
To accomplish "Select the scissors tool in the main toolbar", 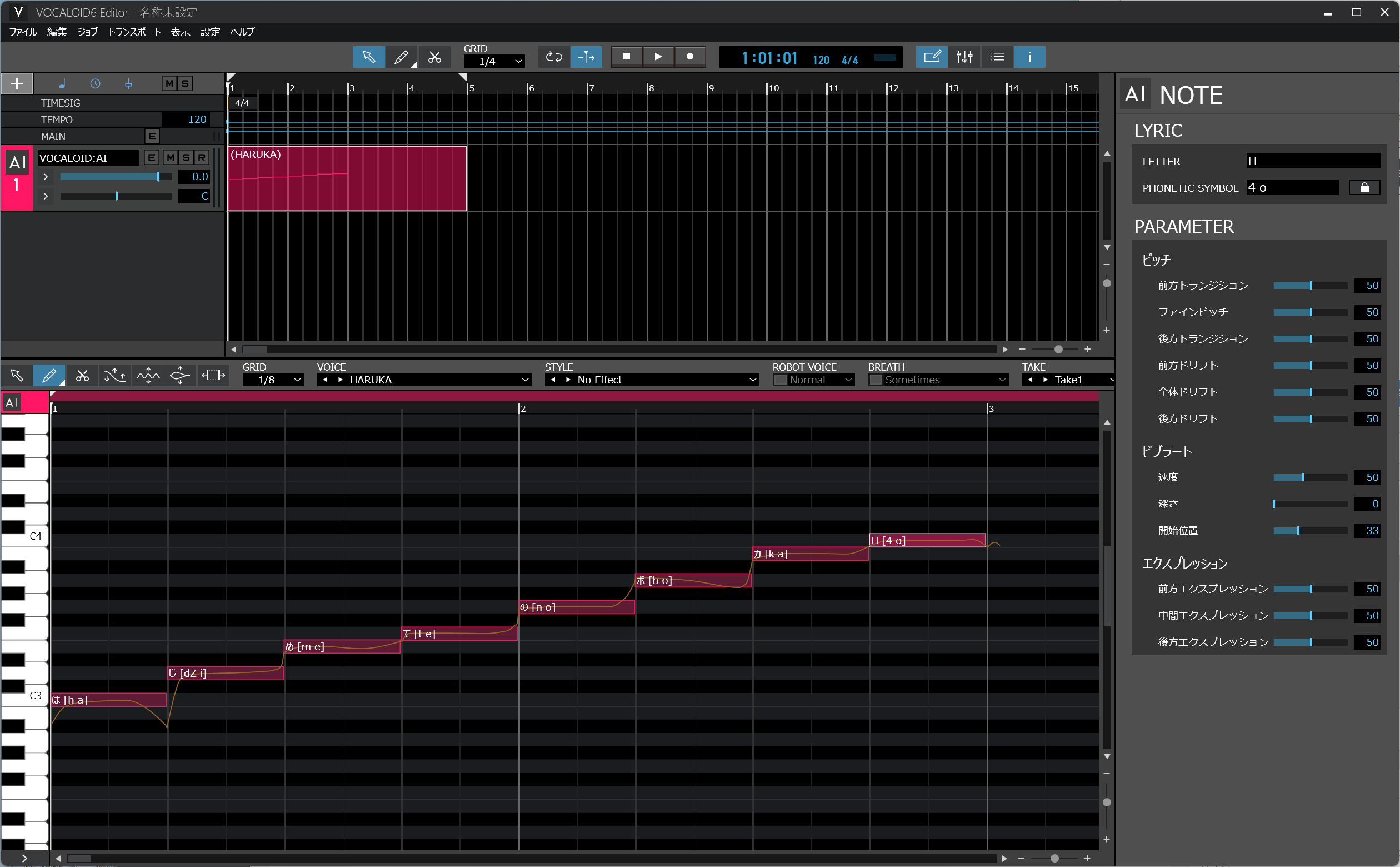I will pos(434,57).
